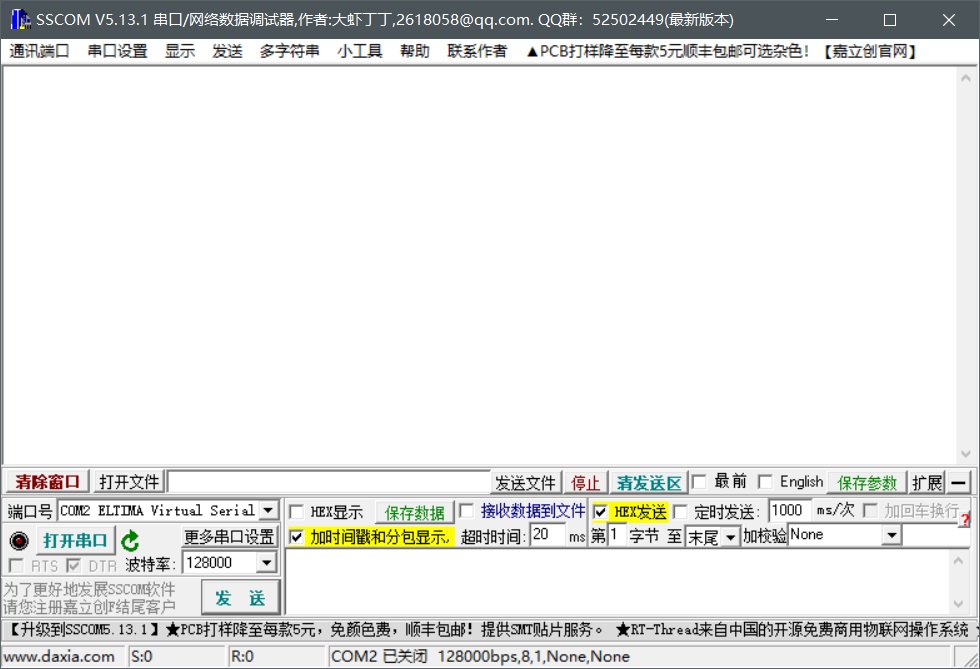Enable 定时发送 timed sending

pos(681,511)
